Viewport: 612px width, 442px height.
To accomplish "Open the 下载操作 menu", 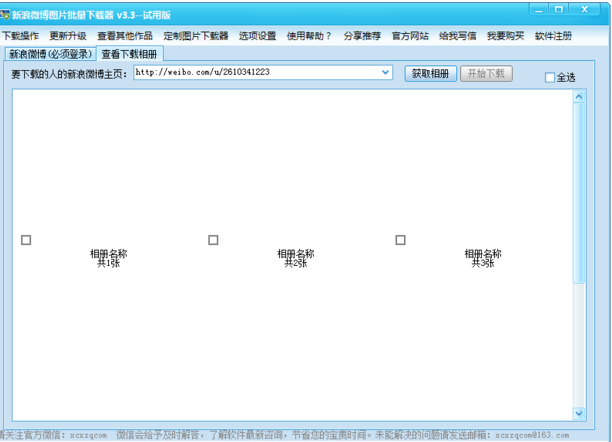I will 21,36.
